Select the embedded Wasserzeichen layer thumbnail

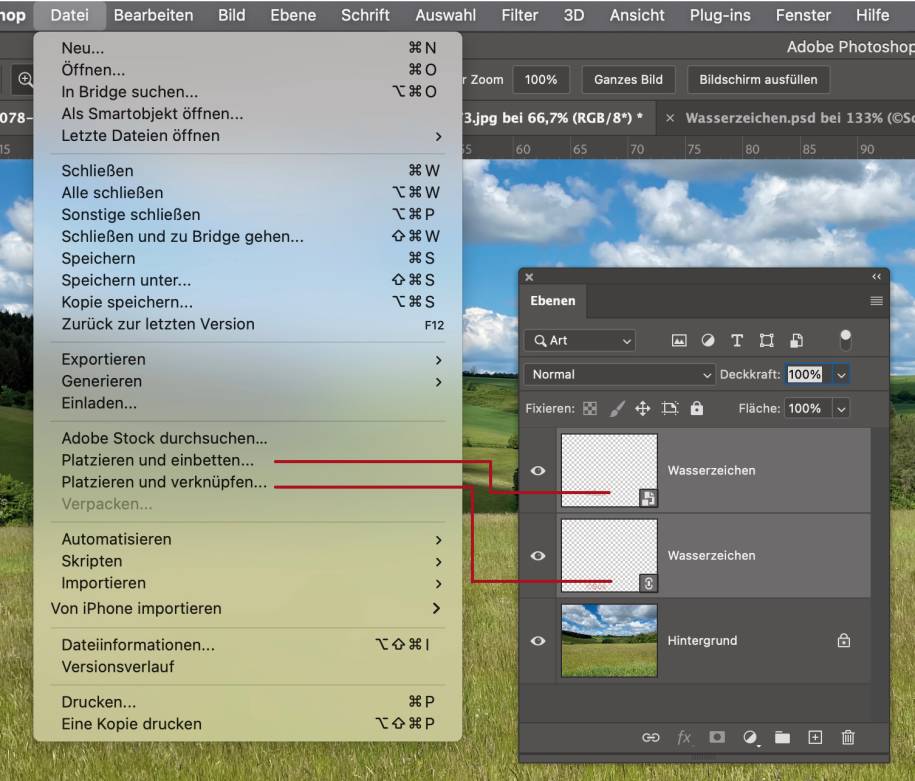pyautogui.click(x=609, y=470)
